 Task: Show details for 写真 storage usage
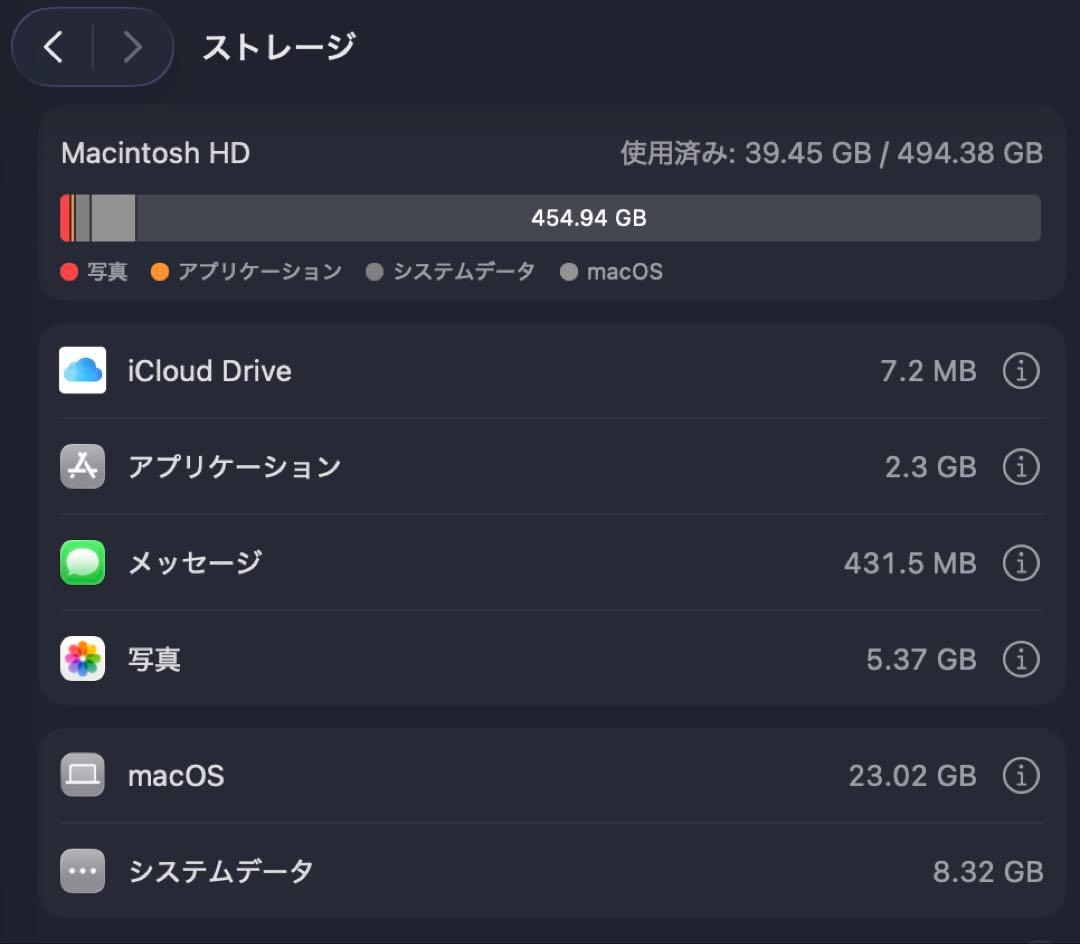tap(1020, 658)
